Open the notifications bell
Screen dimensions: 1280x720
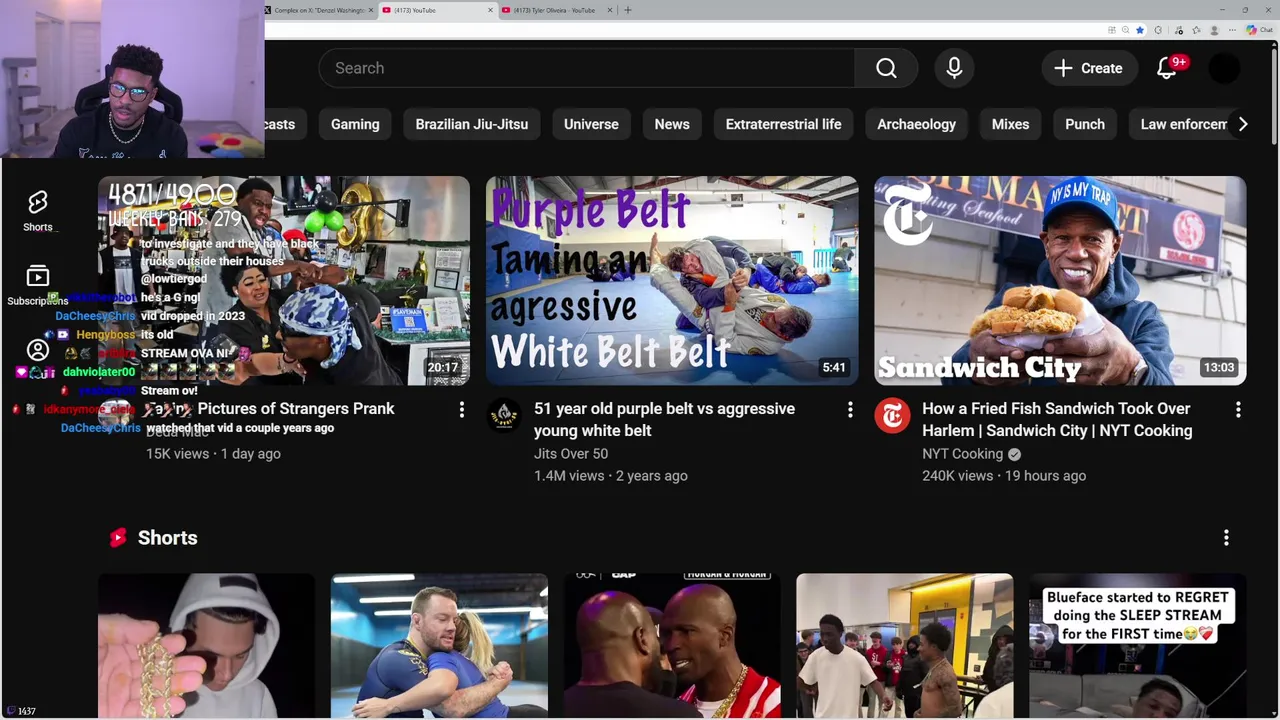[x=1167, y=68]
